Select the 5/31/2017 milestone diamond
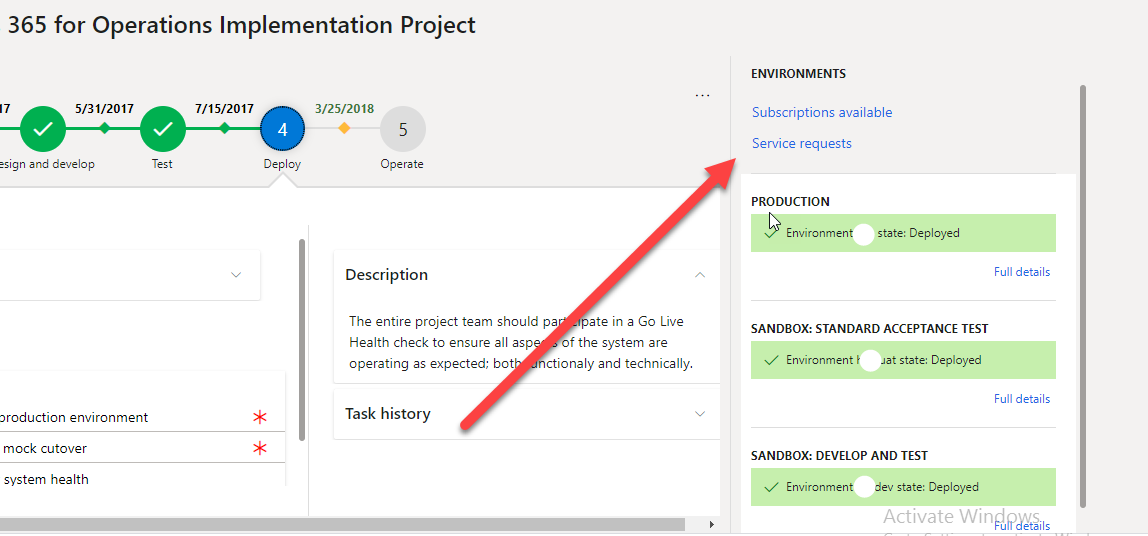Screen dimensions: 1148x536 click(x=105, y=129)
